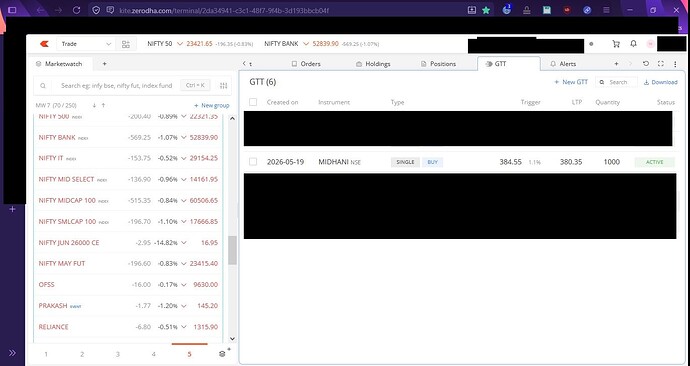Click the Ctrl + K shortcut badge
Screen dimensions: 690x366
195,85
